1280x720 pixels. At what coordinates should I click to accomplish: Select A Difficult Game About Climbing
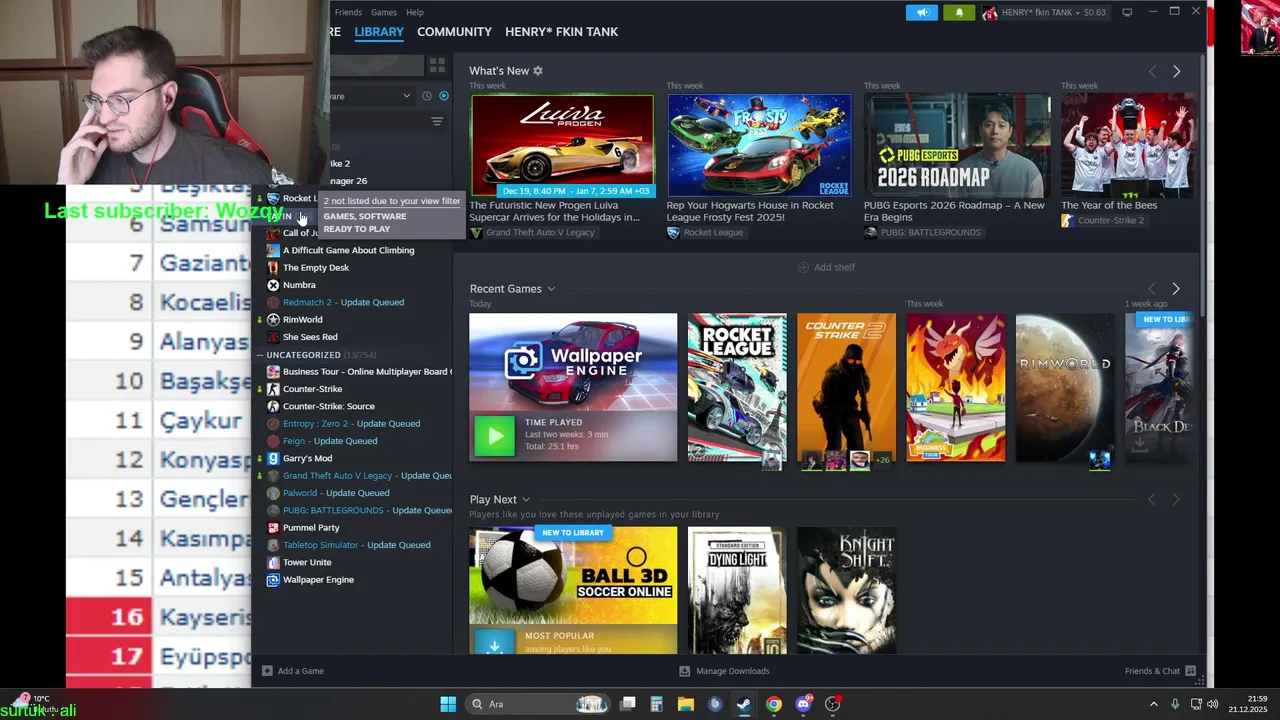[348, 250]
